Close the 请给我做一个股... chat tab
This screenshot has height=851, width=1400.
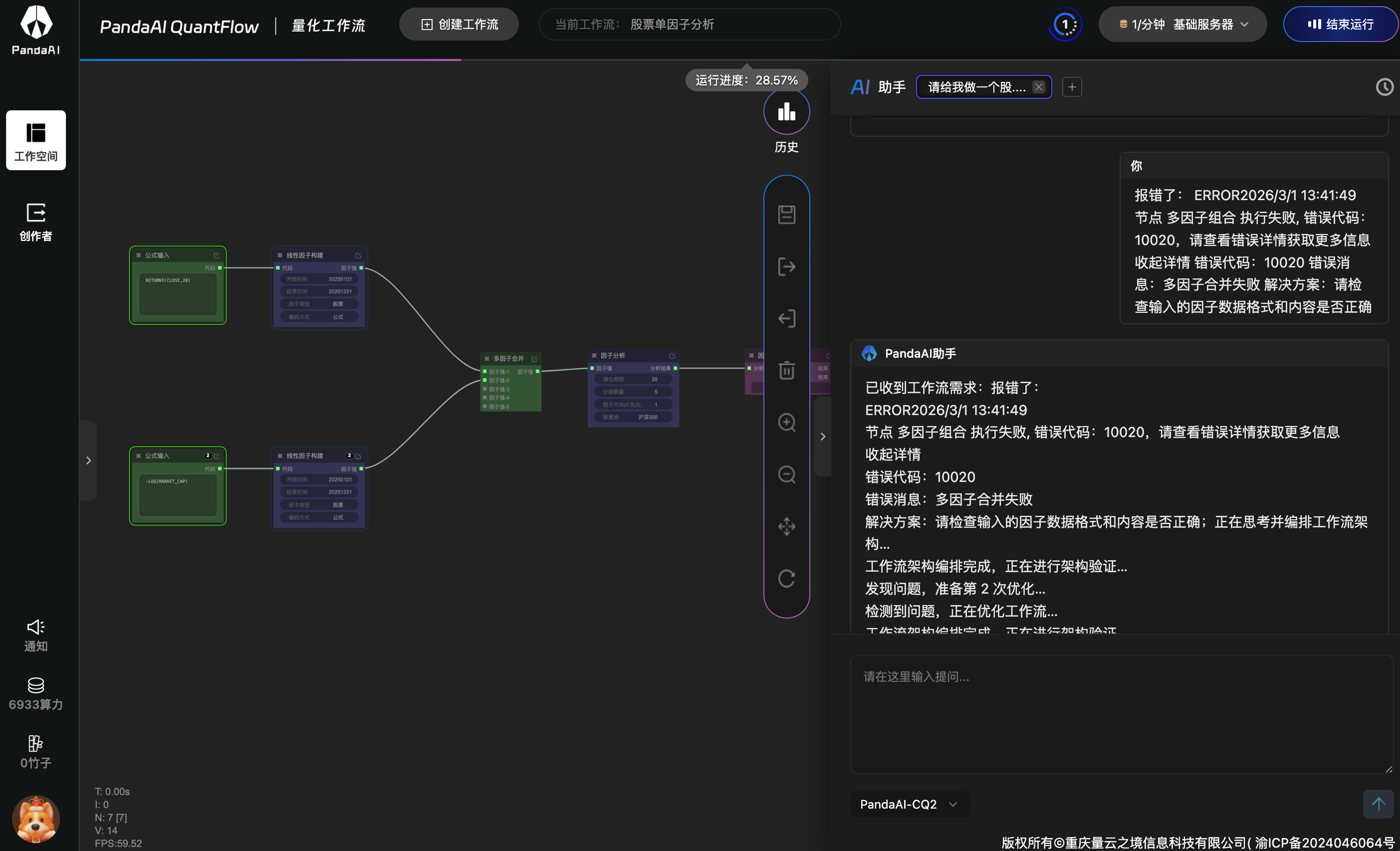tap(1039, 87)
